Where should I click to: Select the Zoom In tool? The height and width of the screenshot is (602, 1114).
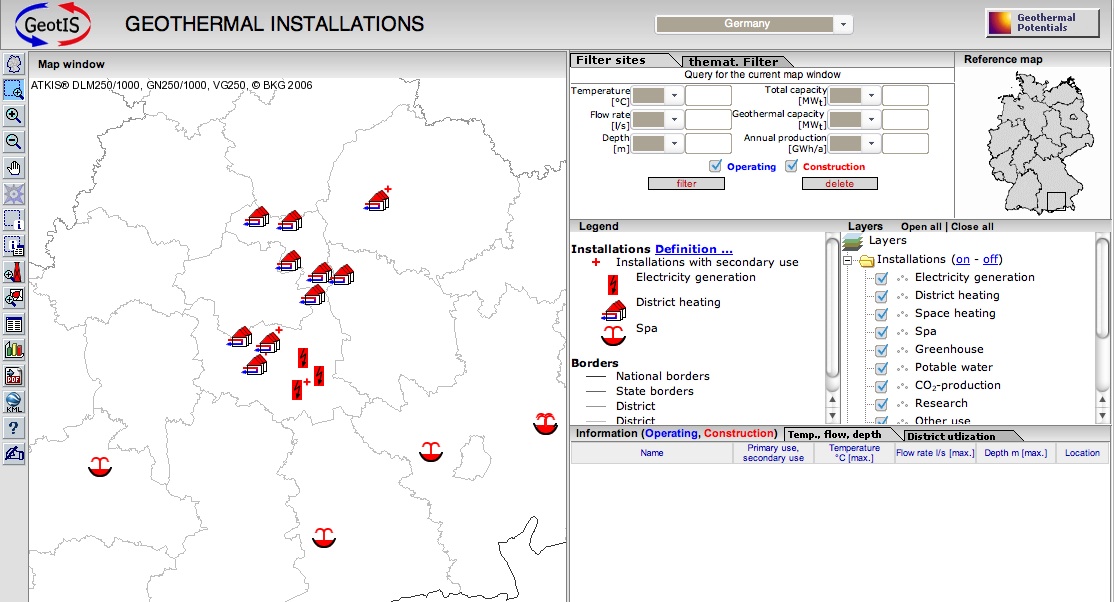[x=13, y=115]
